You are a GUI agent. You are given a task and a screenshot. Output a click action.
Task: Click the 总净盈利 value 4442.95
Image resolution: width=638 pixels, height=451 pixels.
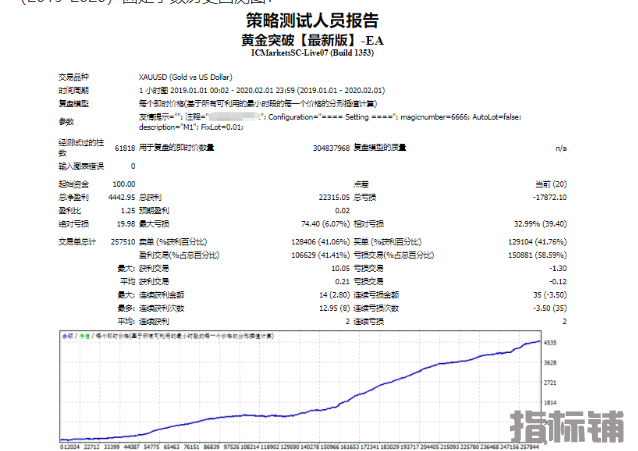point(120,197)
